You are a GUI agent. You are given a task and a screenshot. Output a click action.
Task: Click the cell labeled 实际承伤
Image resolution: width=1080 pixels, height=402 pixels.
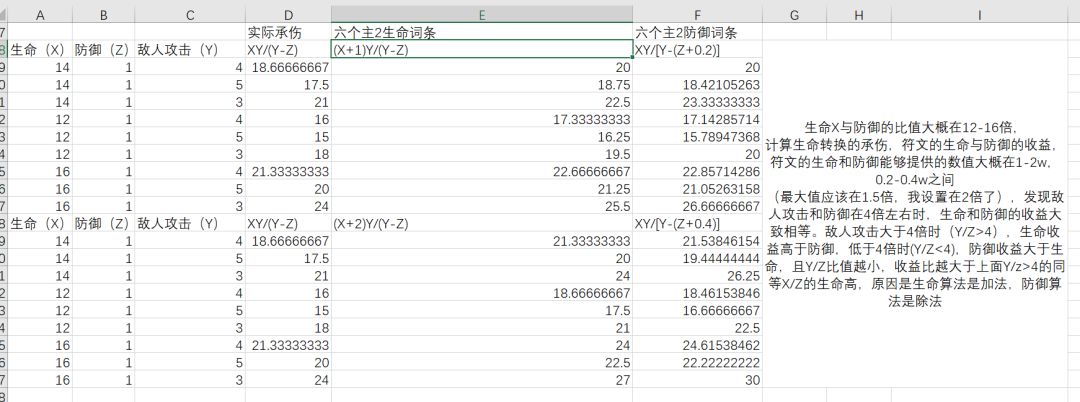[x=288, y=32]
